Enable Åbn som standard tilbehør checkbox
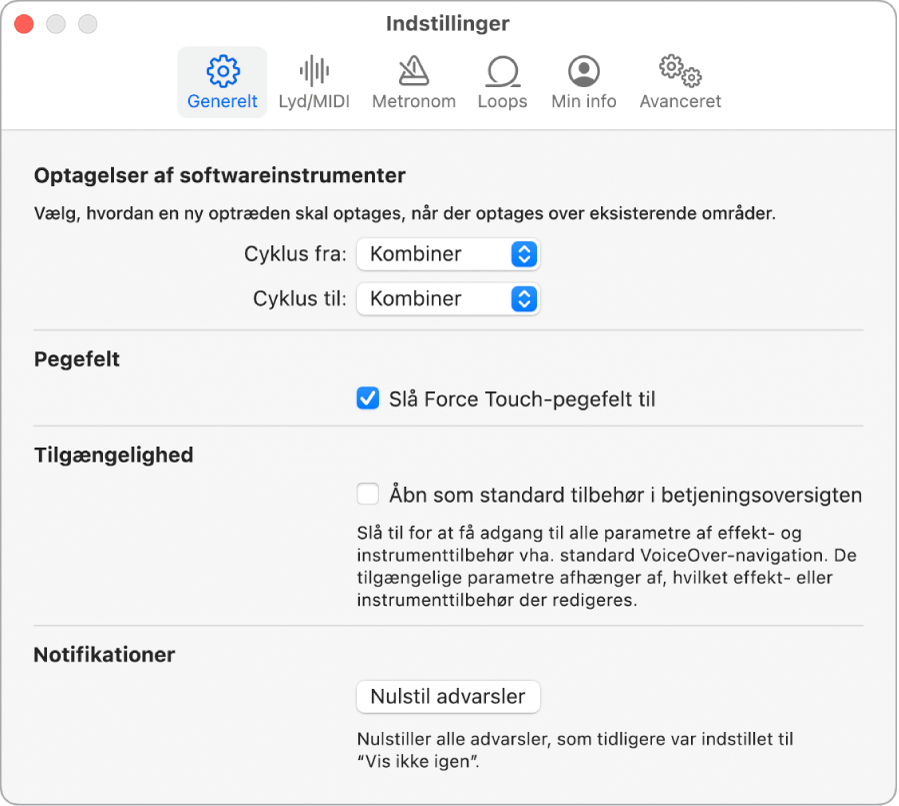This screenshot has height=806, width=899. point(368,494)
